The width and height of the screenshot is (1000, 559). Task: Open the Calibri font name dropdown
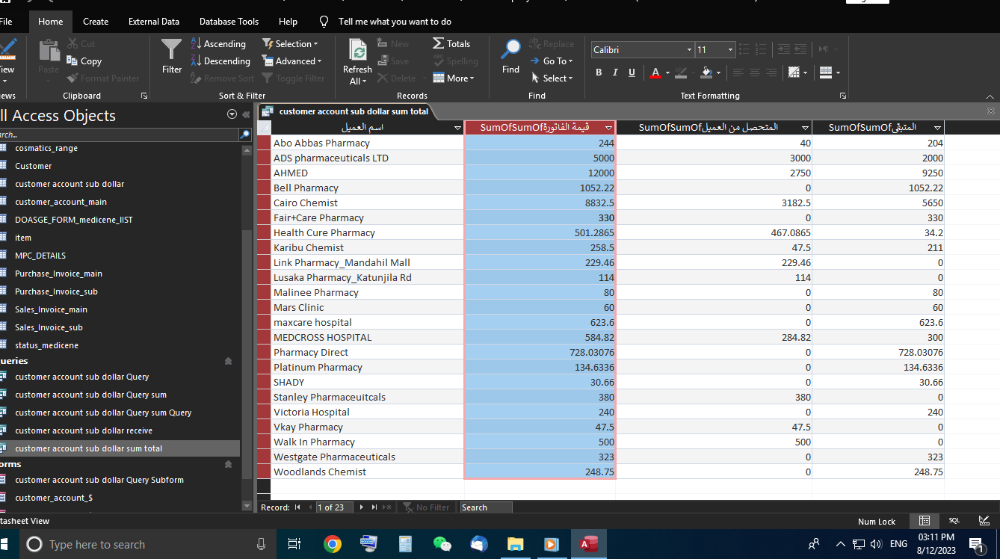click(689, 50)
